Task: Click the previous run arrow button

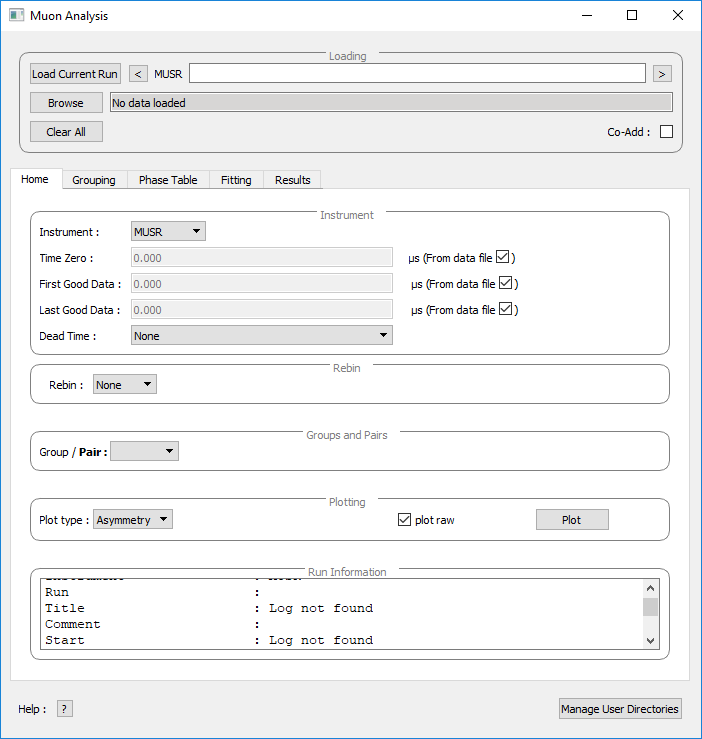Action: point(139,74)
